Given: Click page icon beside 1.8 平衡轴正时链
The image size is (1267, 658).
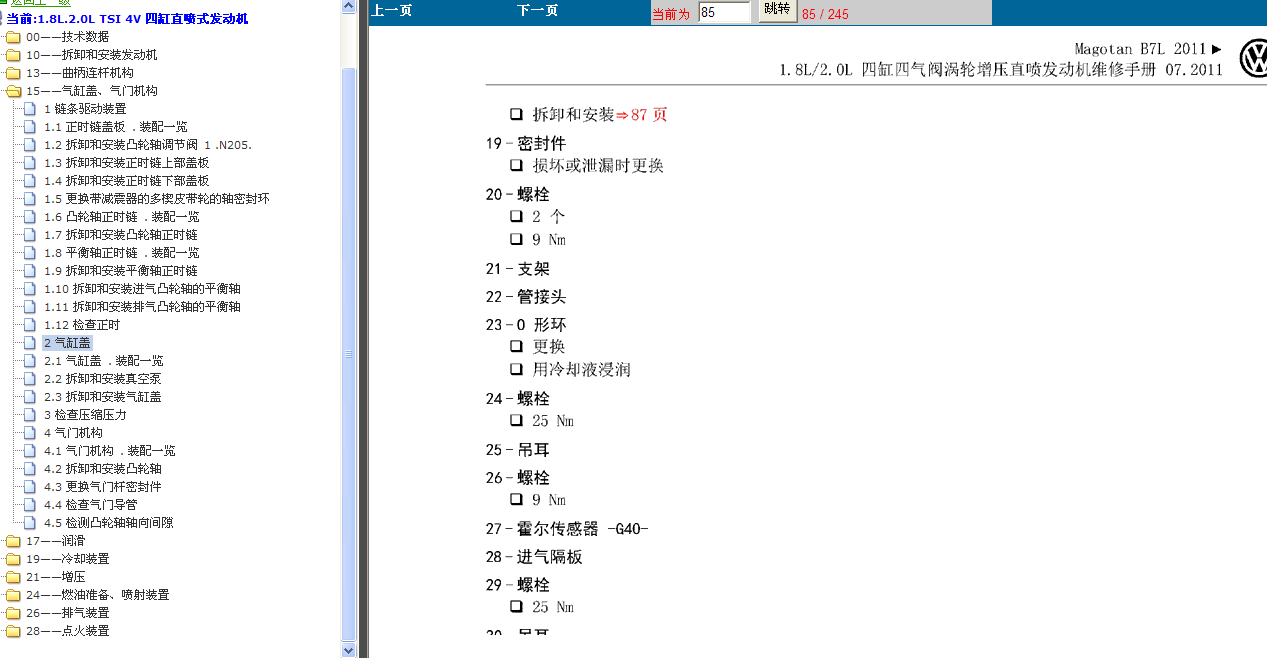Looking at the screenshot, I should point(30,253).
